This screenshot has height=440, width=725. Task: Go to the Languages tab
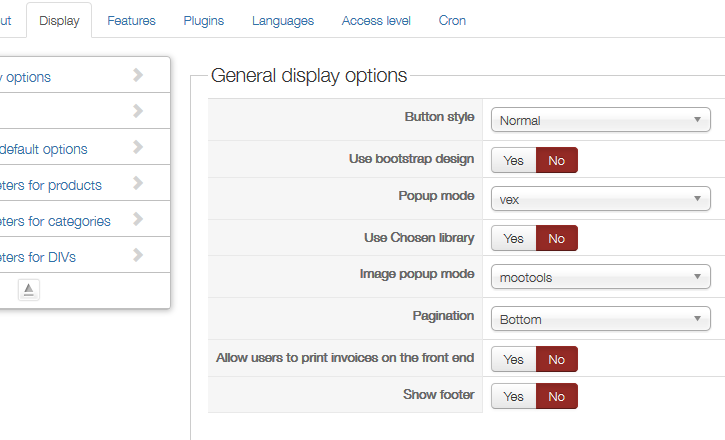click(283, 20)
